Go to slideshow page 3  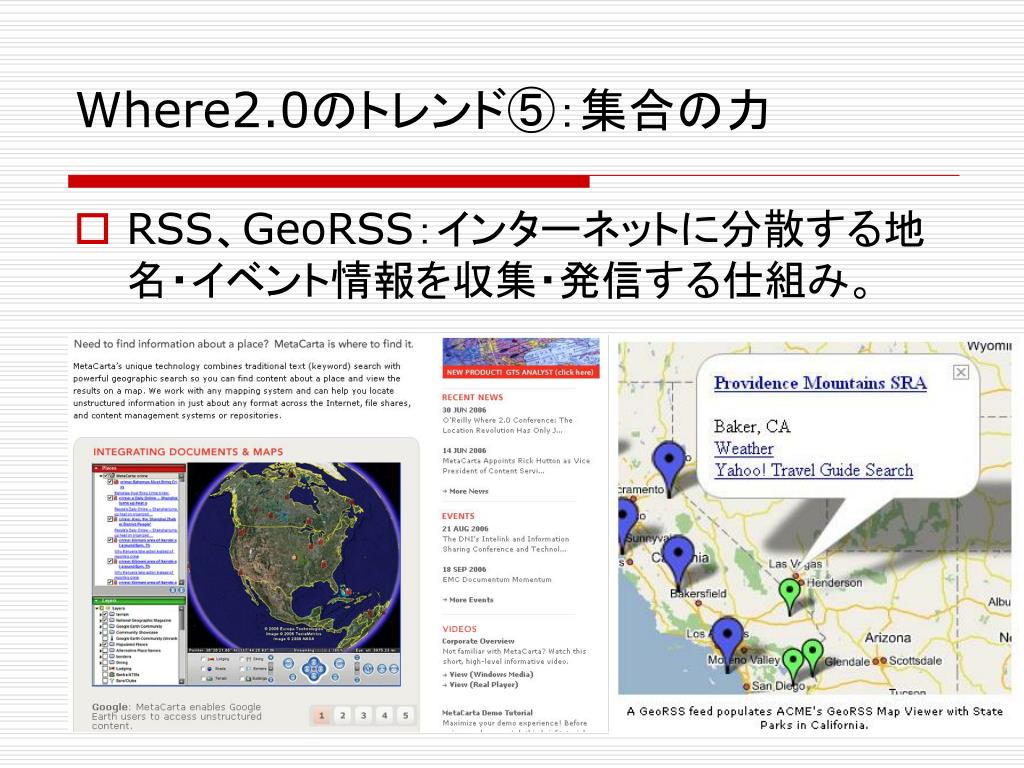tap(364, 715)
